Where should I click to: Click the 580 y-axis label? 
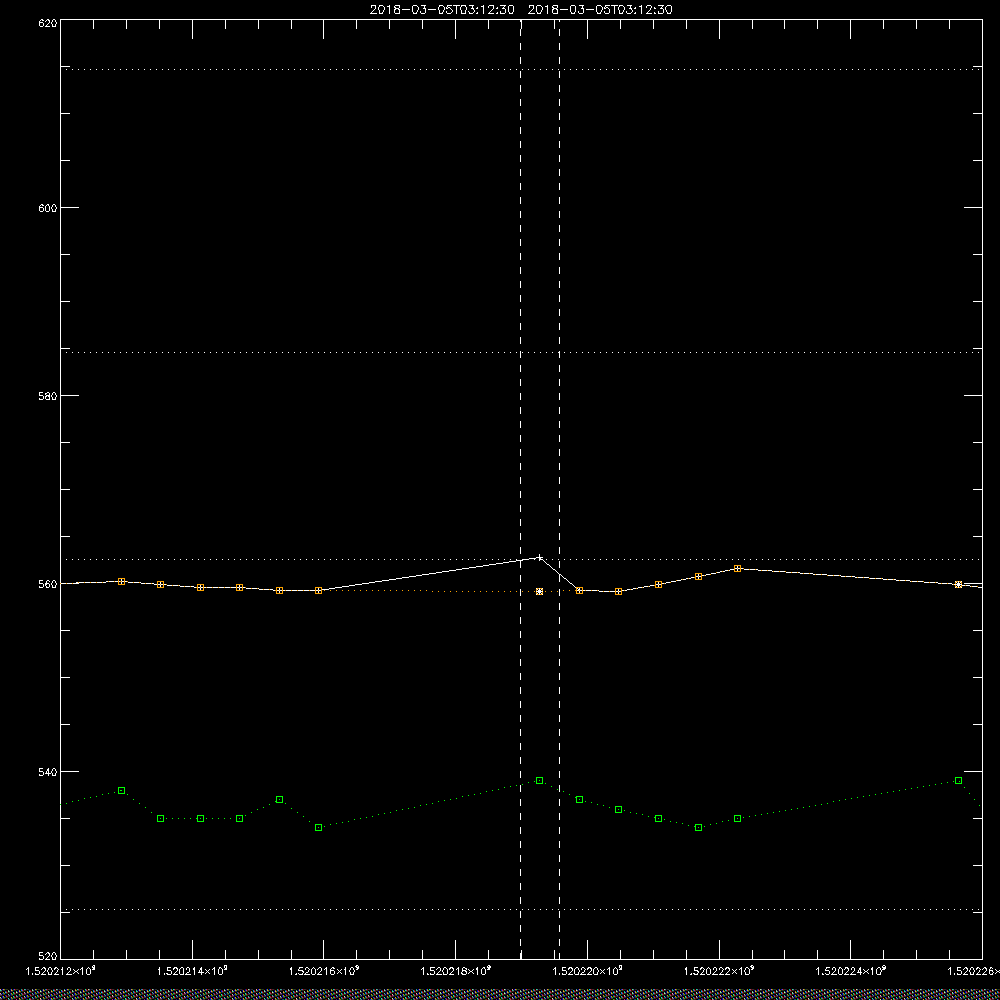48,395
